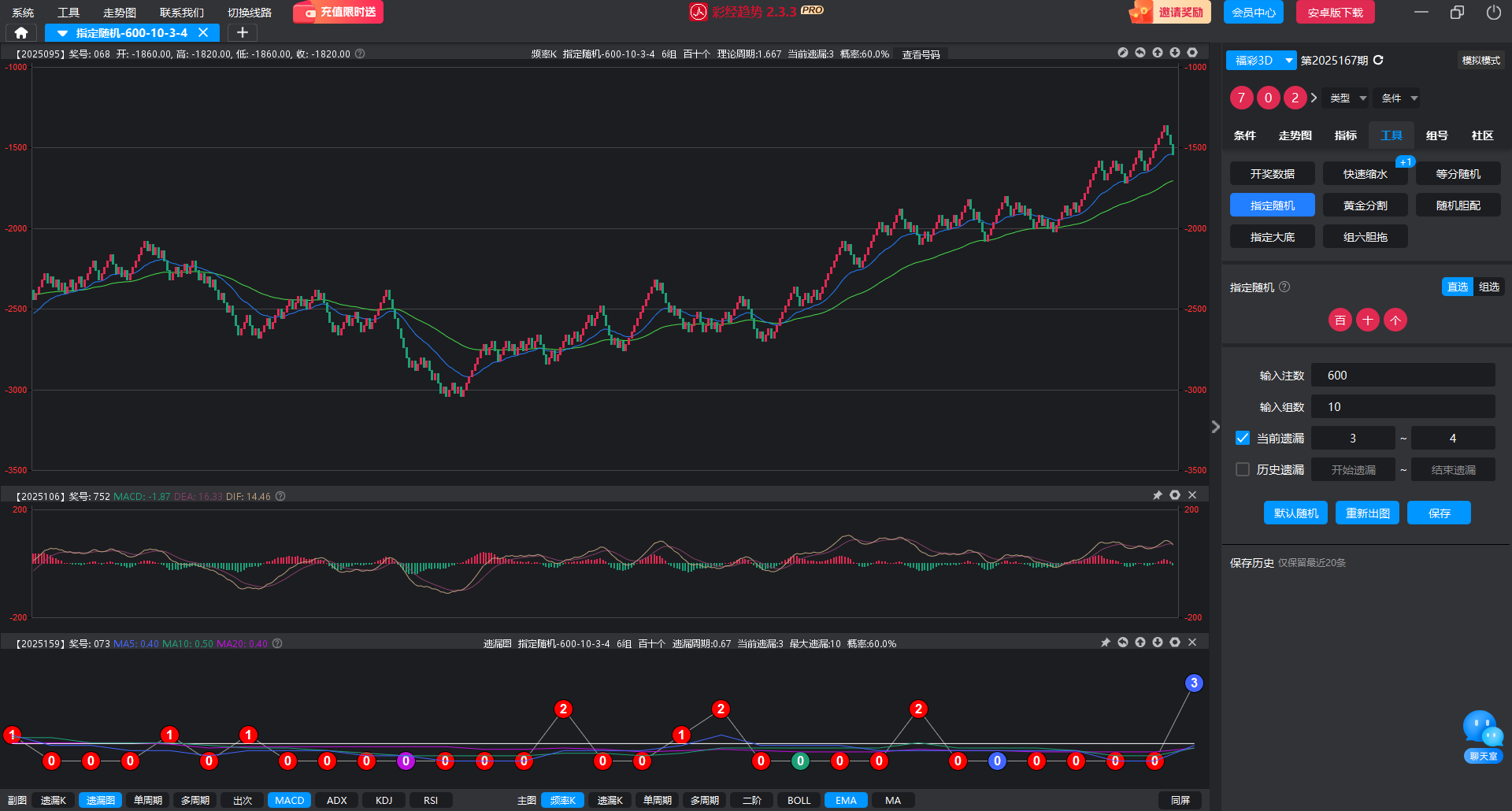1512x811 pixels.
Task: Pin the 遗漏图 sub-chart panel
Action: pyautogui.click(x=1106, y=643)
